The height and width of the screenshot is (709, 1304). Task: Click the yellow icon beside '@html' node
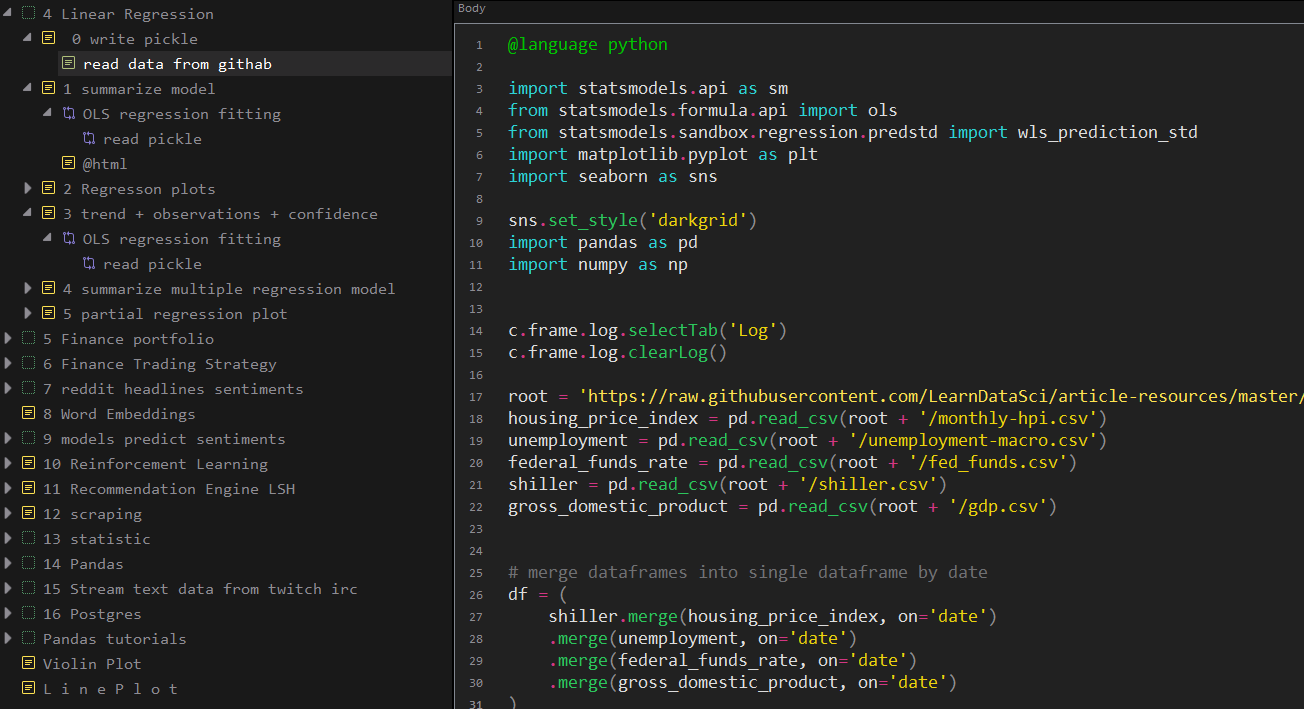coord(68,164)
